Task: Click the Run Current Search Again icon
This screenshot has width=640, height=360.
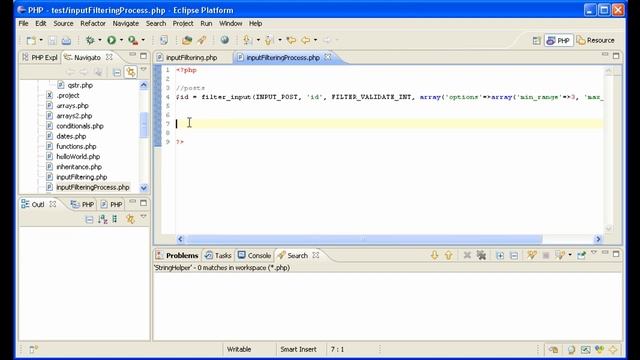Action: coord(531,256)
